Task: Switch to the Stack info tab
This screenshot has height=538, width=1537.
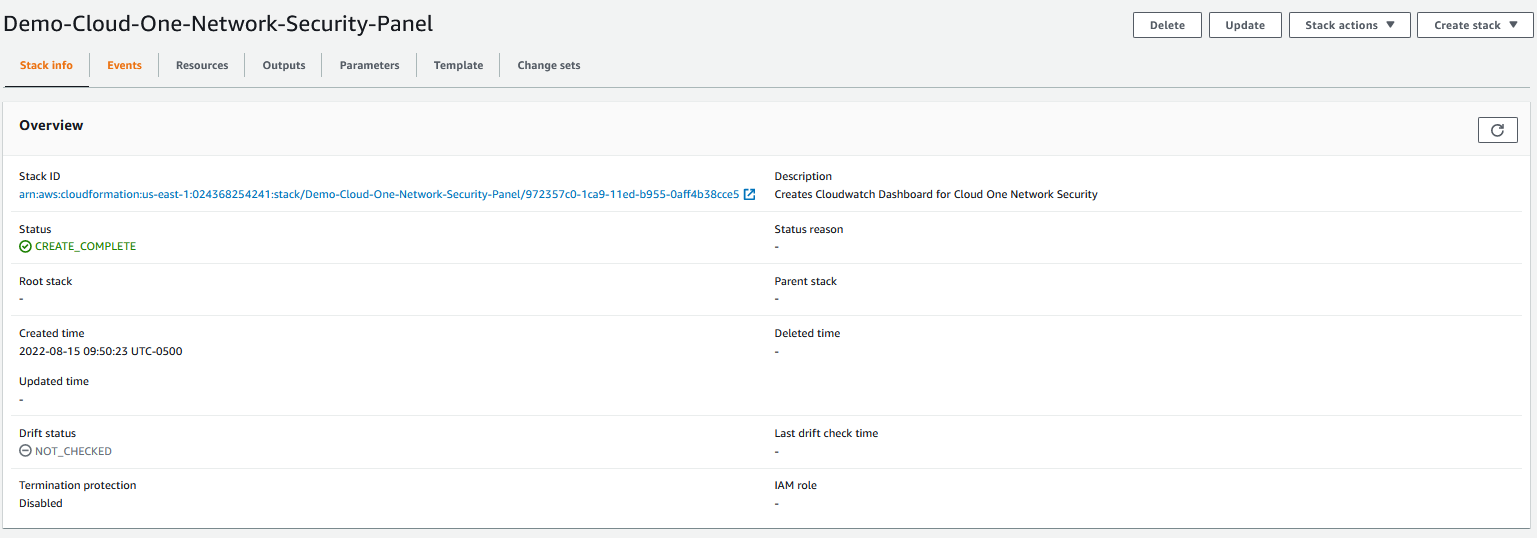Action: tap(46, 65)
